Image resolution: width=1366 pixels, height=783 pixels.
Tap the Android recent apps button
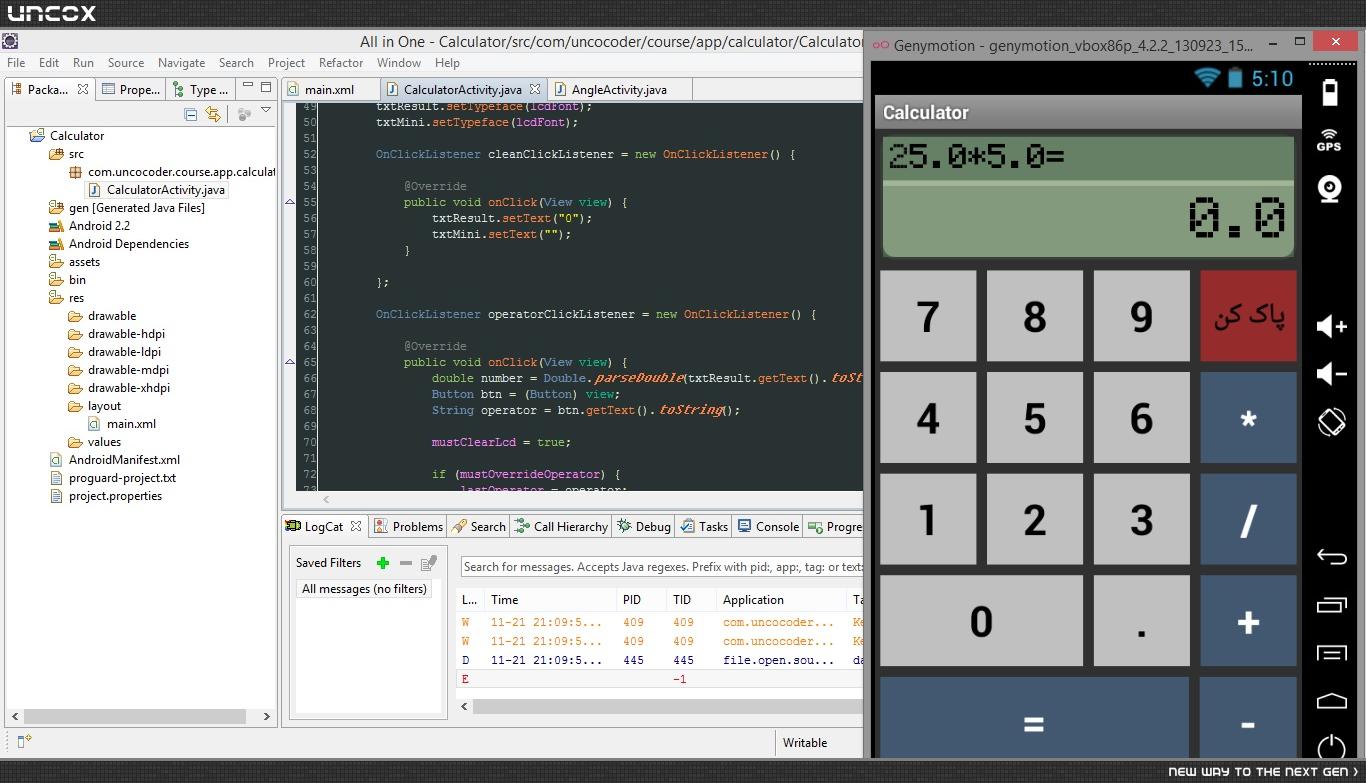tap(1332, 605)
